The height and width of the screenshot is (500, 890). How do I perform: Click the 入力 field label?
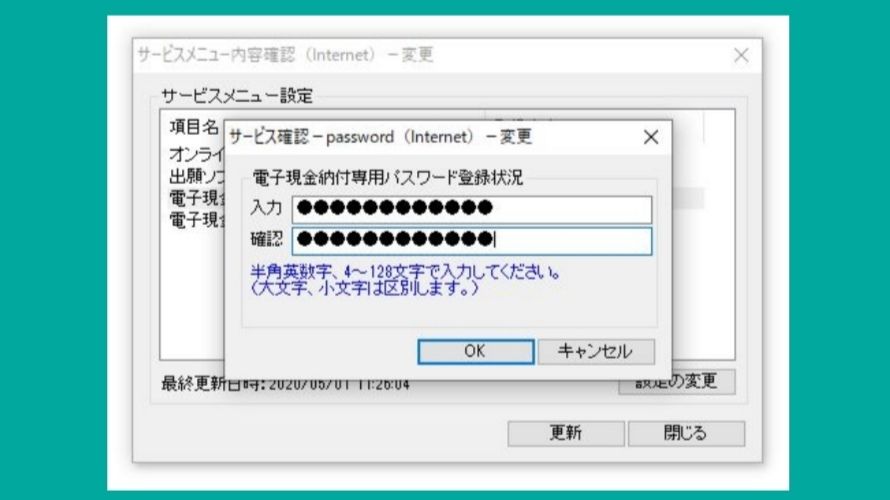pos(266,208)
